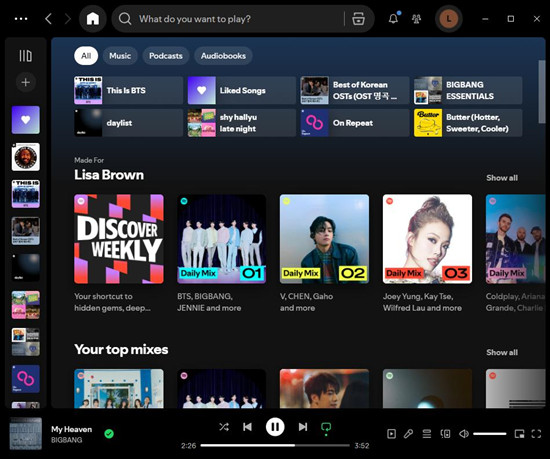Go back with the left arrow
The height and width of the screenshot is (459, 550).
(48, 19)
